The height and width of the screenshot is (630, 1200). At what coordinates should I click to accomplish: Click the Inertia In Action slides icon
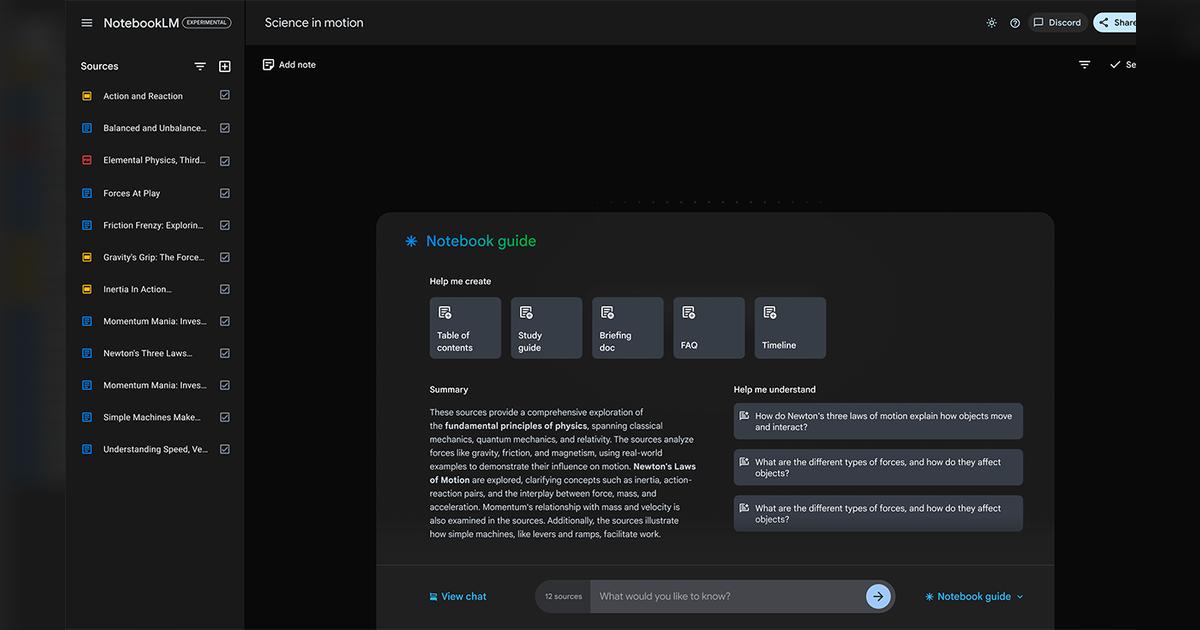coord(87,289)
